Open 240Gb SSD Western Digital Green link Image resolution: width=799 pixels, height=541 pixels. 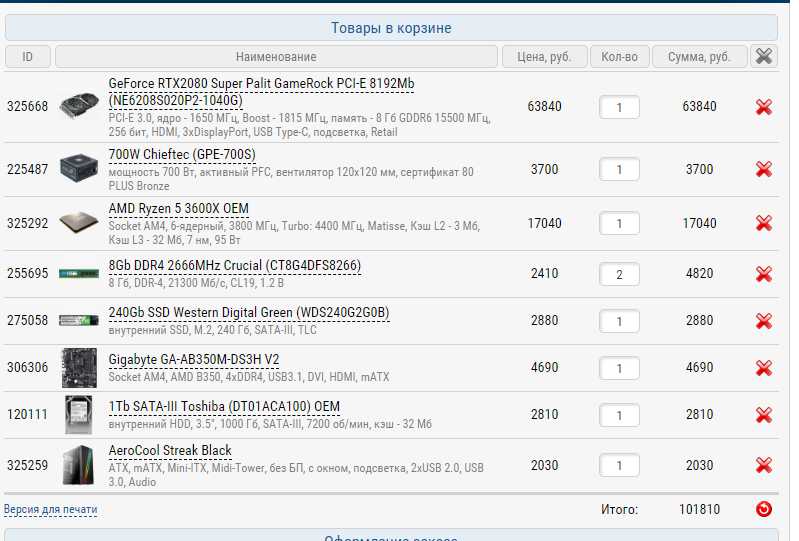[x=249, y=312]
